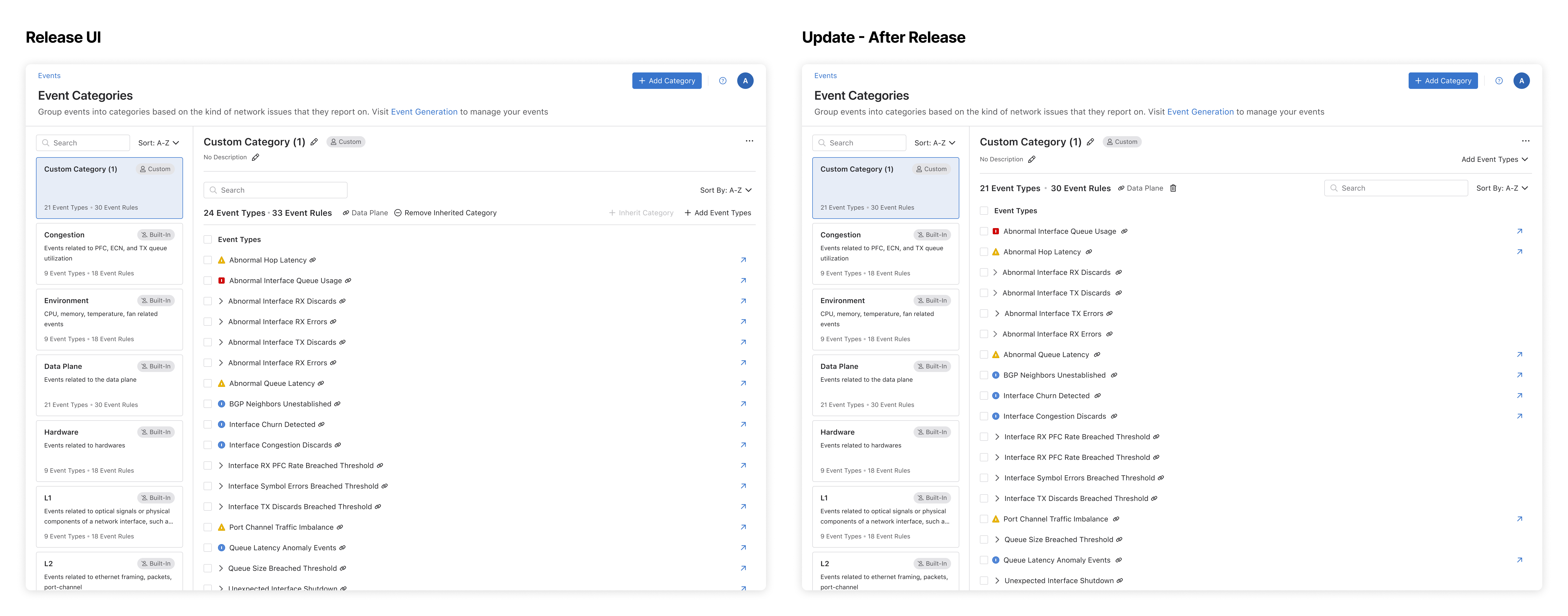
Task: Open help icon in Update panel header
Action: click(x=1499, y=81)
